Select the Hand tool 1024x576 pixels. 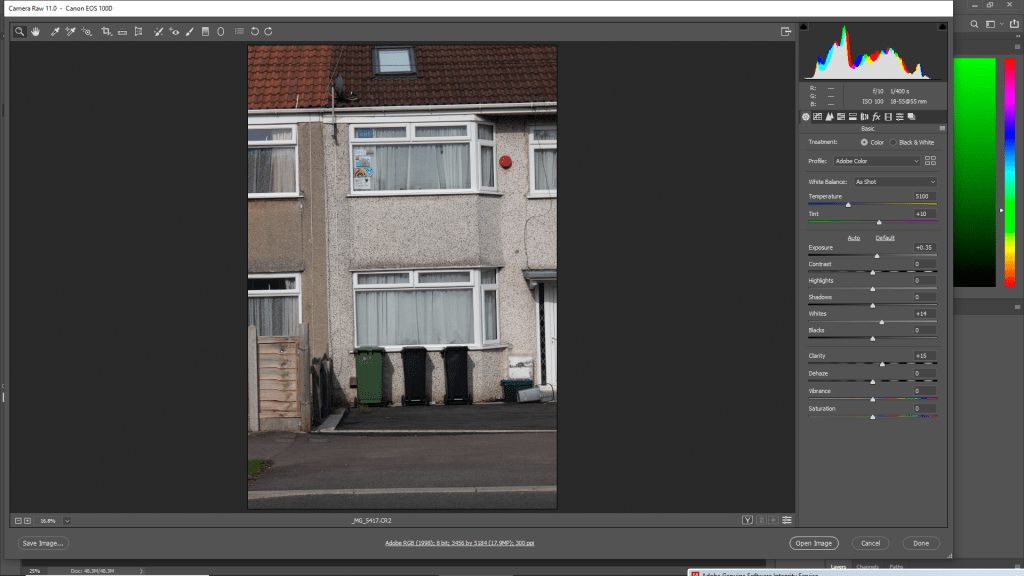(35, 32)
